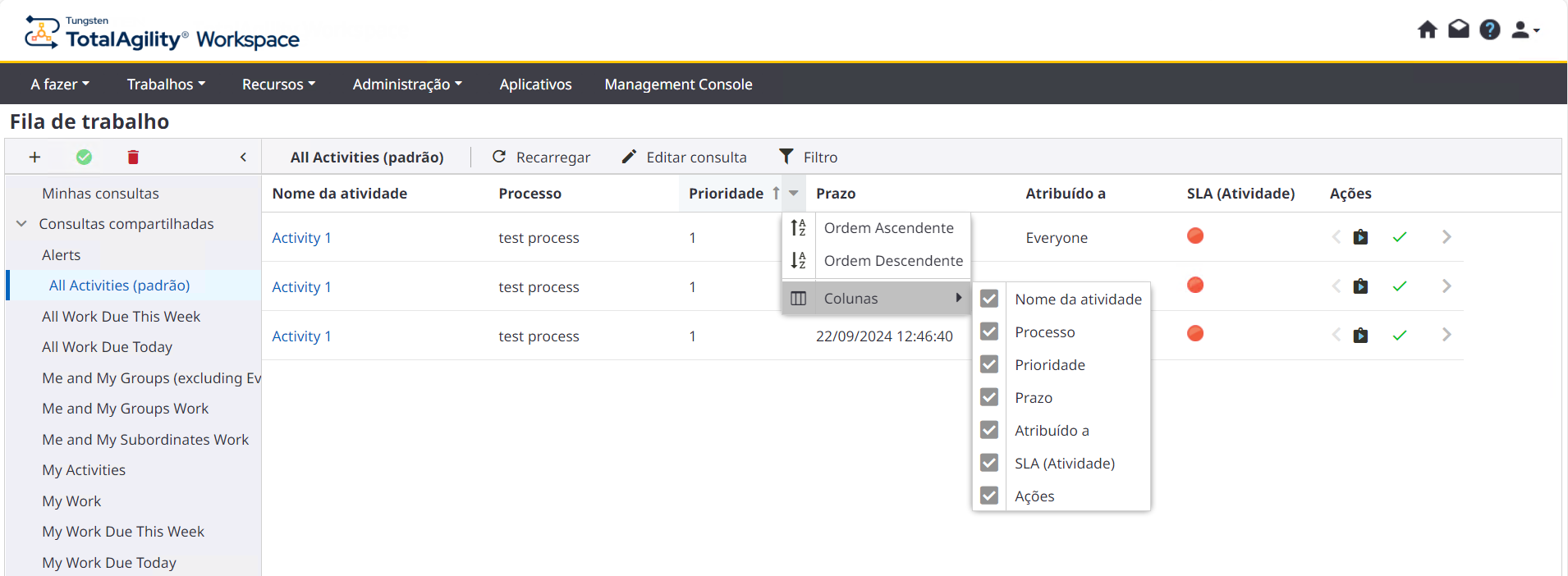Uncheck the Processo column checkbox
Screen dimensions: 1568x576
pyautogui.click(x=989, y=331)
